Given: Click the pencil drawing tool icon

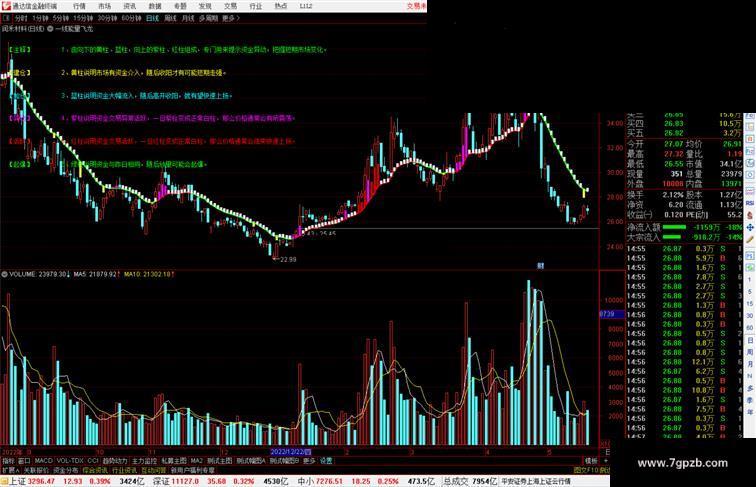Looking at the screenshot, I should (x=750, y=240).
